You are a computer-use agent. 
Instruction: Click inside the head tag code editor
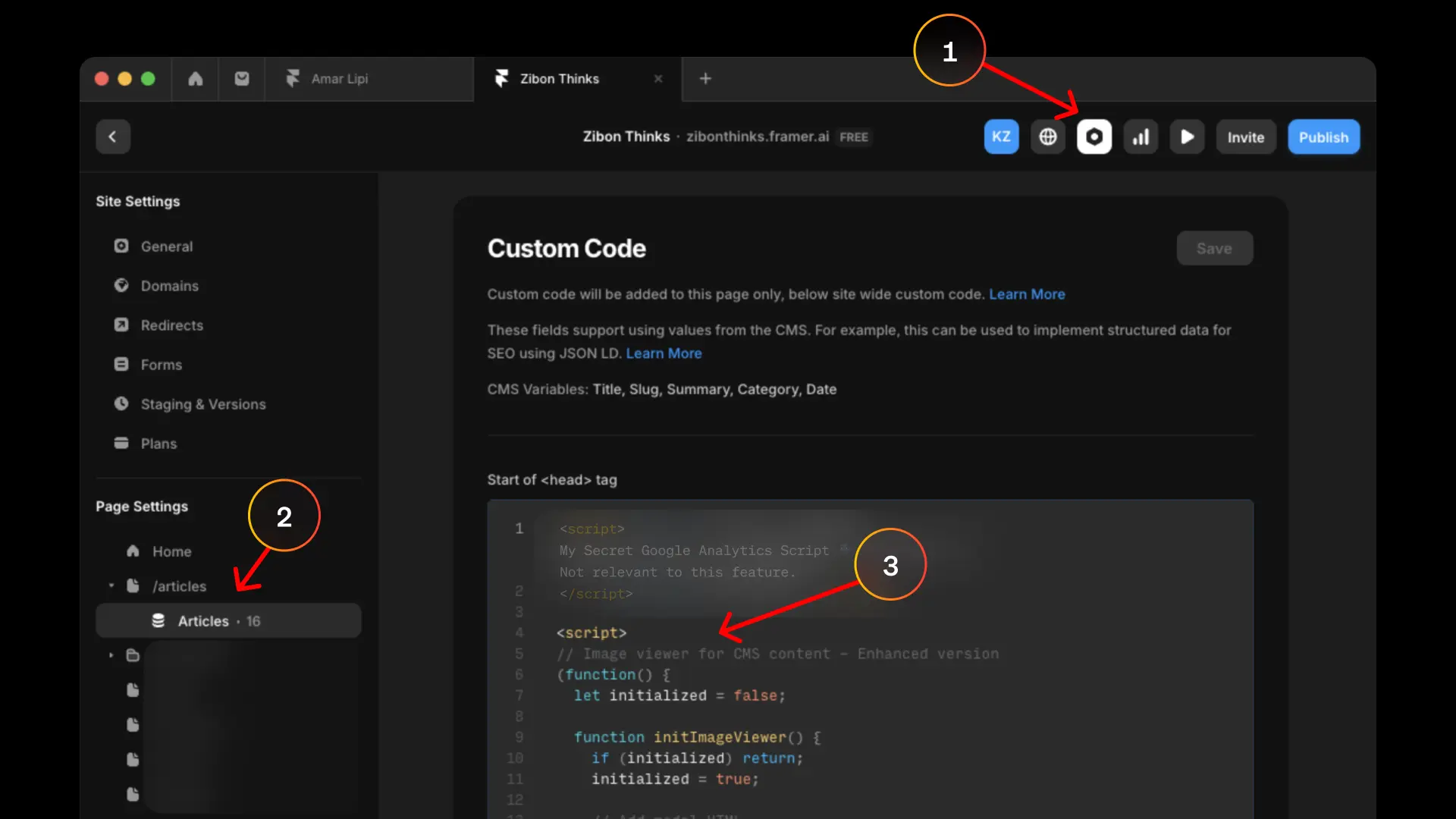(870, 658)
